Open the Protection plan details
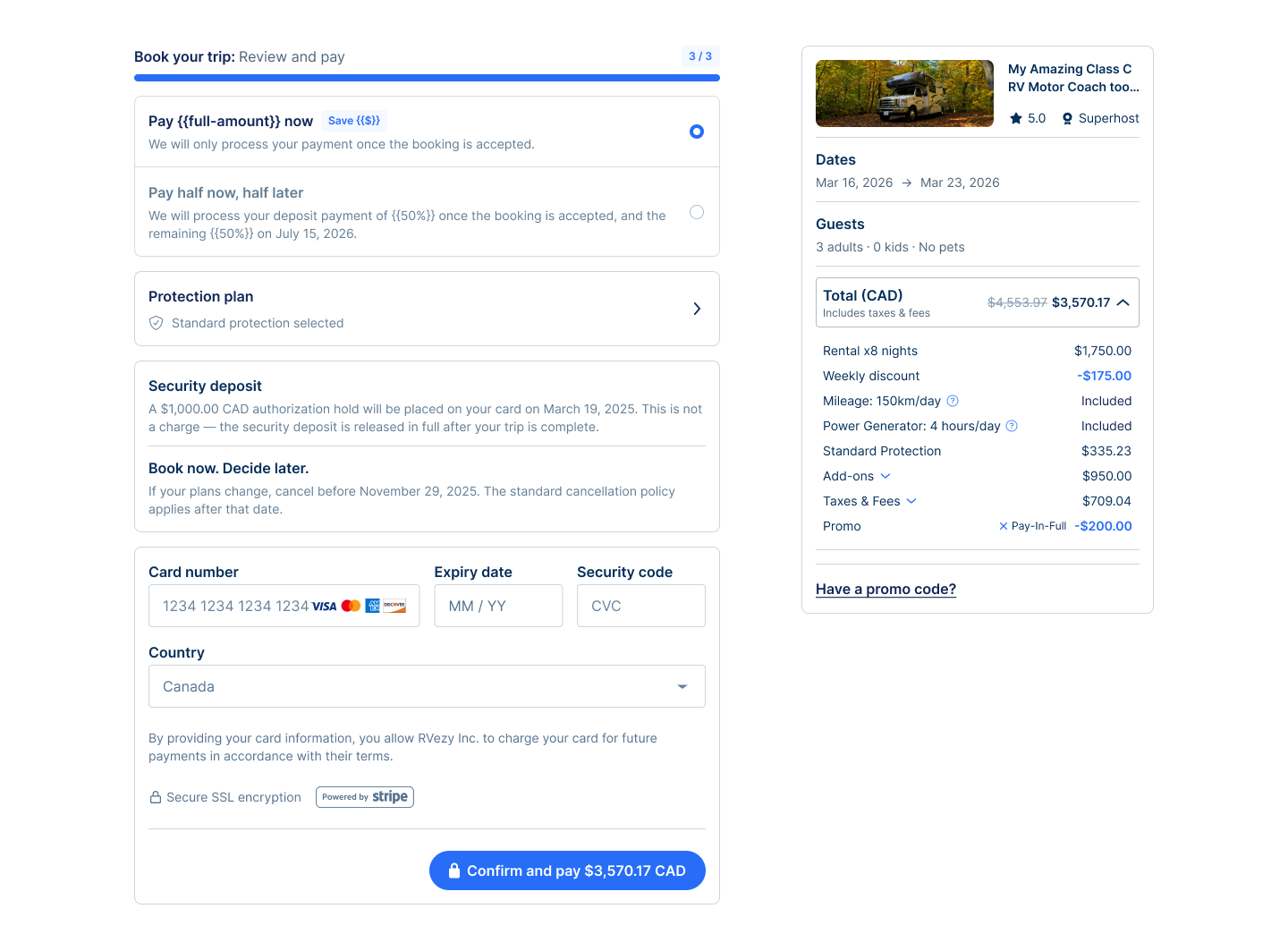Viewport: 1288px width, 951px height. click(696, 308)
